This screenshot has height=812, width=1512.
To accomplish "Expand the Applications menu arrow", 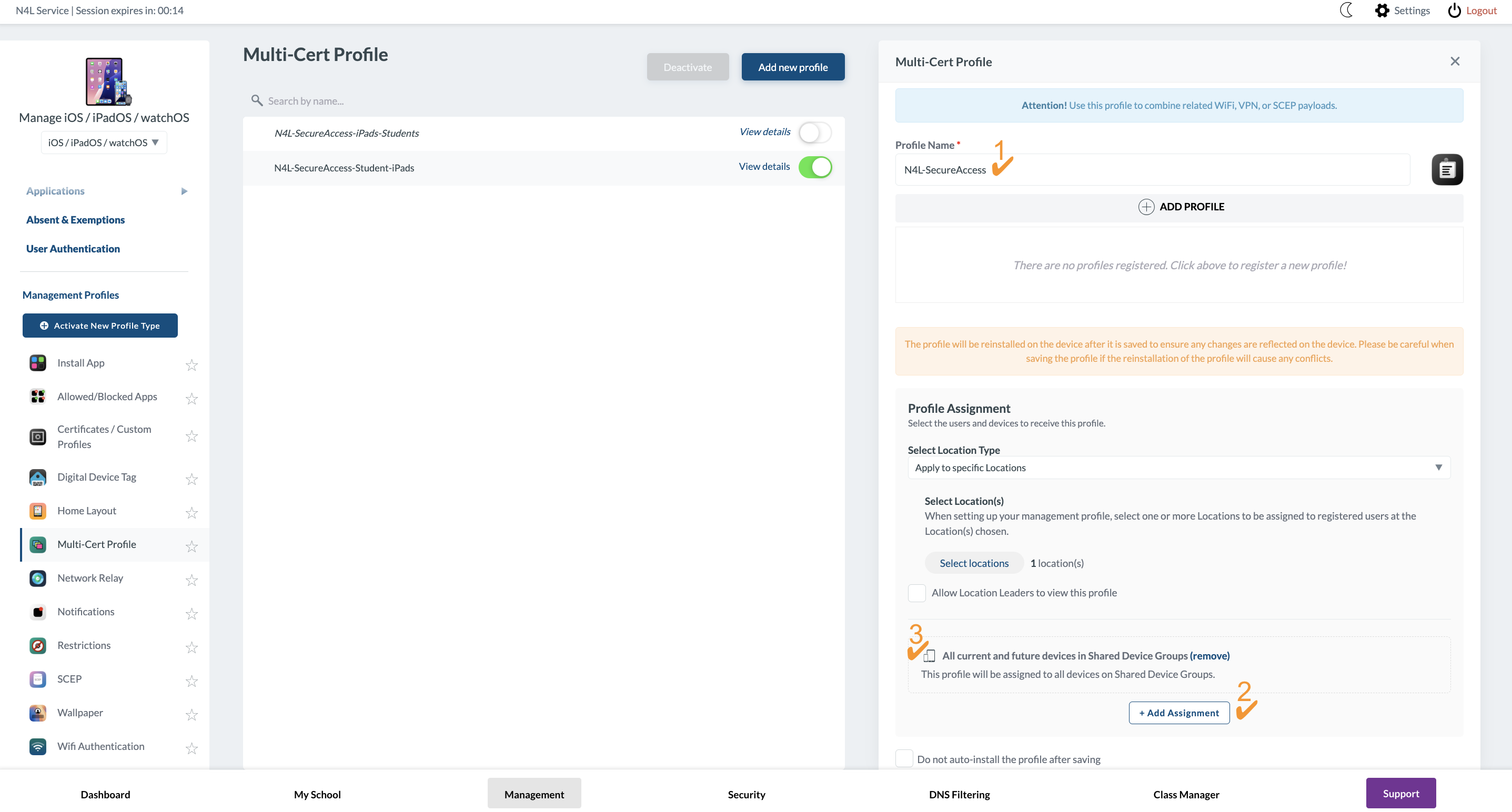I will pos(184,191).
